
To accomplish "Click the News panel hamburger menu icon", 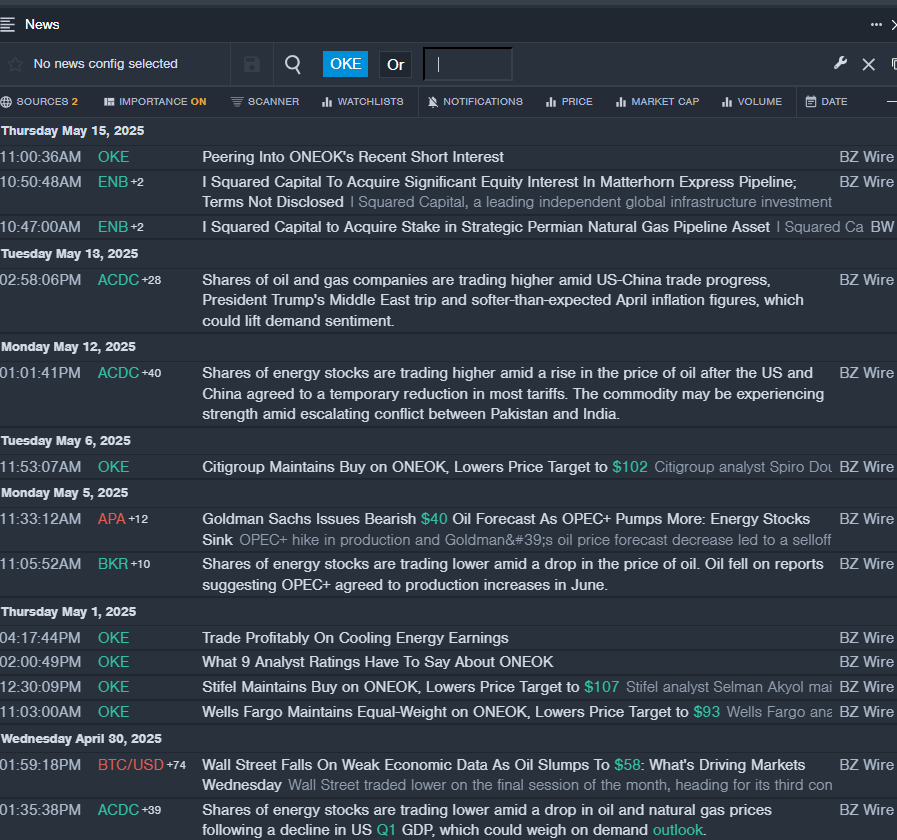I will coord(7,24).
